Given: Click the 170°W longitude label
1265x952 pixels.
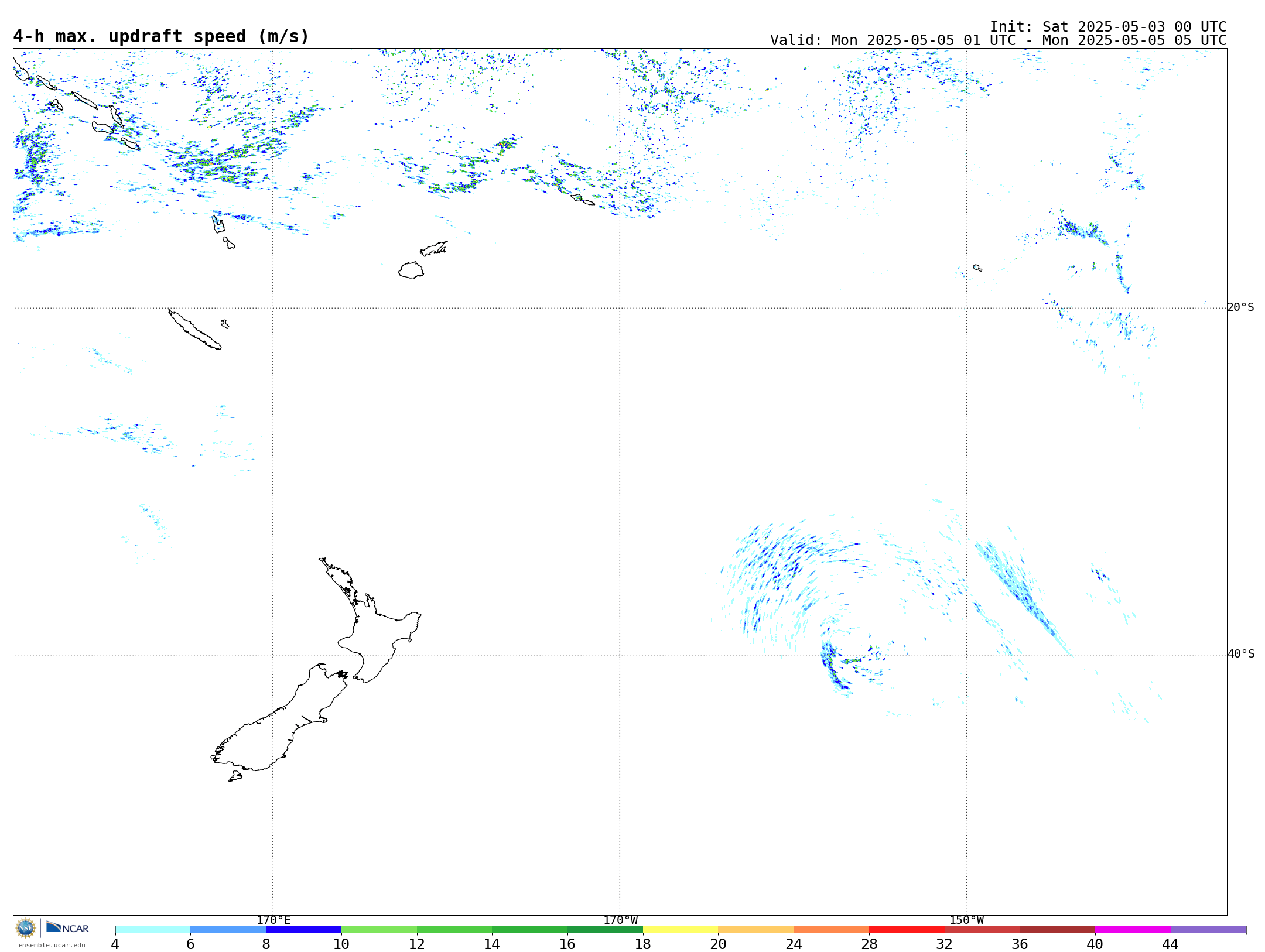Looking at the screenshot, I should click(620, 920).
